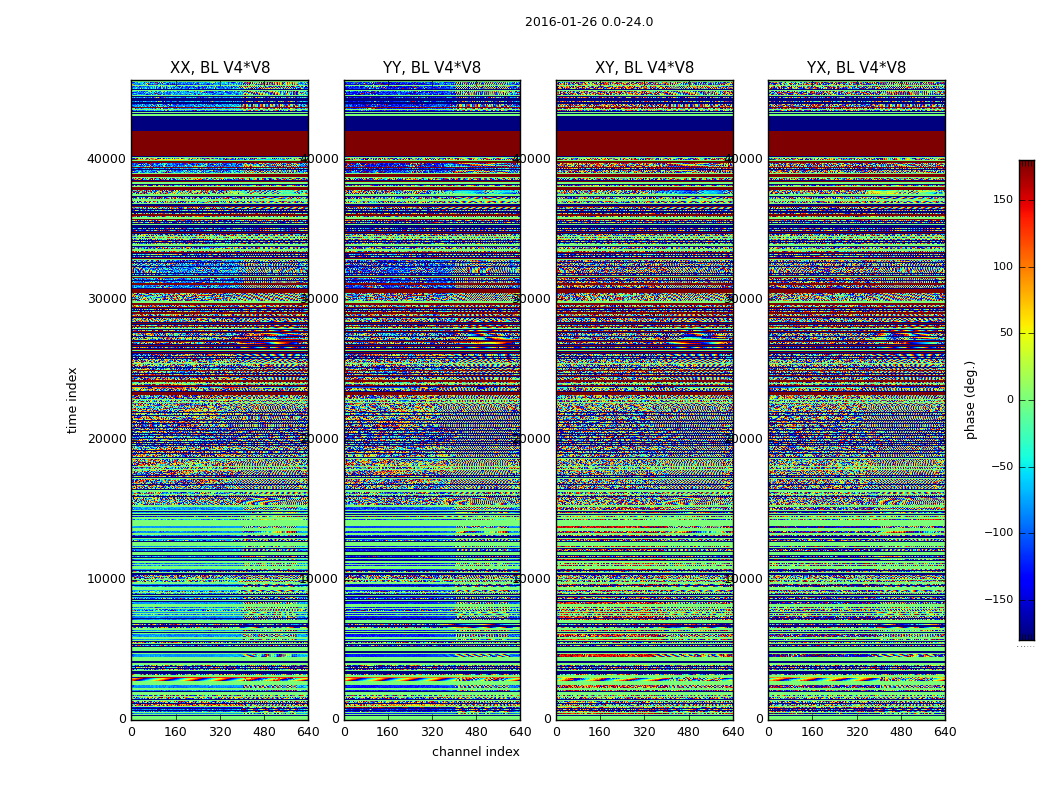Click the 640 tick label under YX panel
Image resolution: width=1050 pixels, height=800 pixels.
(x=945, y=732)
